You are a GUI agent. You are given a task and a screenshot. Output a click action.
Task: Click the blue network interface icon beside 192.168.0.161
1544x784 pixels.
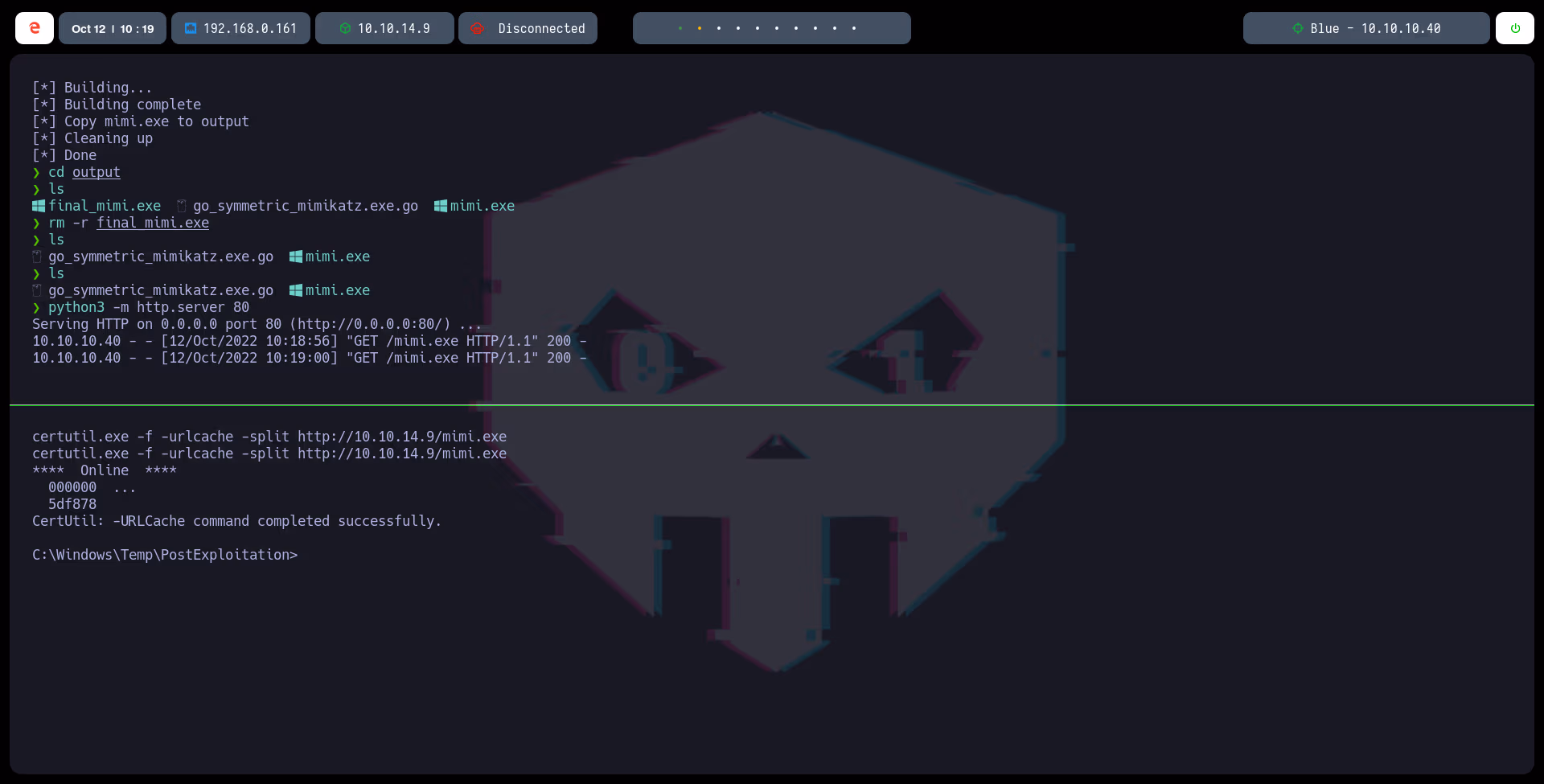coord(191,28)
